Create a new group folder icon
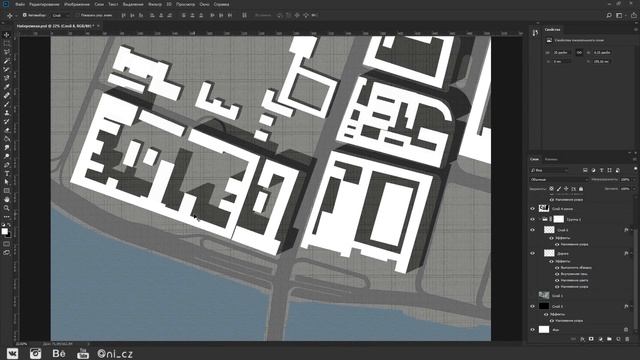Screen dimensions: 640x360 (x=609, y=339)
